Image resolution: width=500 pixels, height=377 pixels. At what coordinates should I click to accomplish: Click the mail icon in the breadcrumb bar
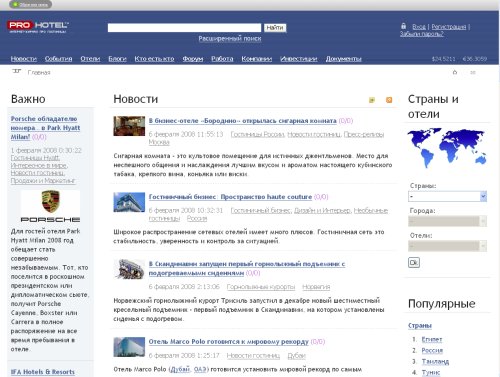coord(473,72)
